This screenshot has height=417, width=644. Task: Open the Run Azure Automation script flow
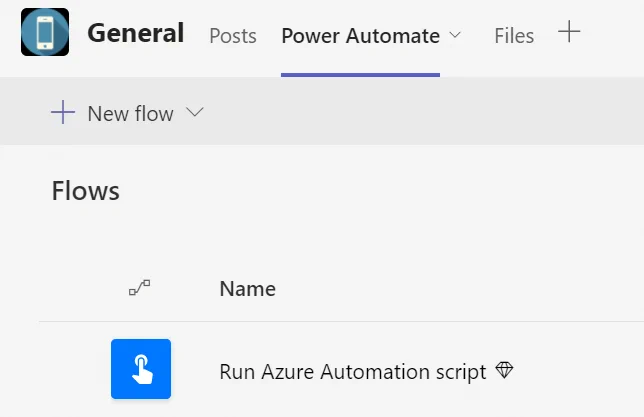point(353,372)
